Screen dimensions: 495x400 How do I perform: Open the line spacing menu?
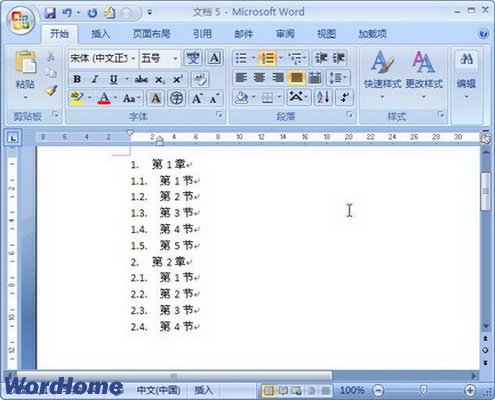pyautogui.click(x=338, y=78)
